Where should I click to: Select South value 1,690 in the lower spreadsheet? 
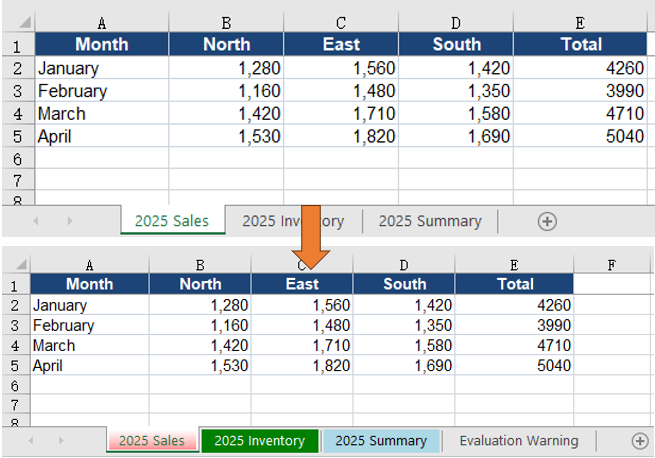[404, 365]
